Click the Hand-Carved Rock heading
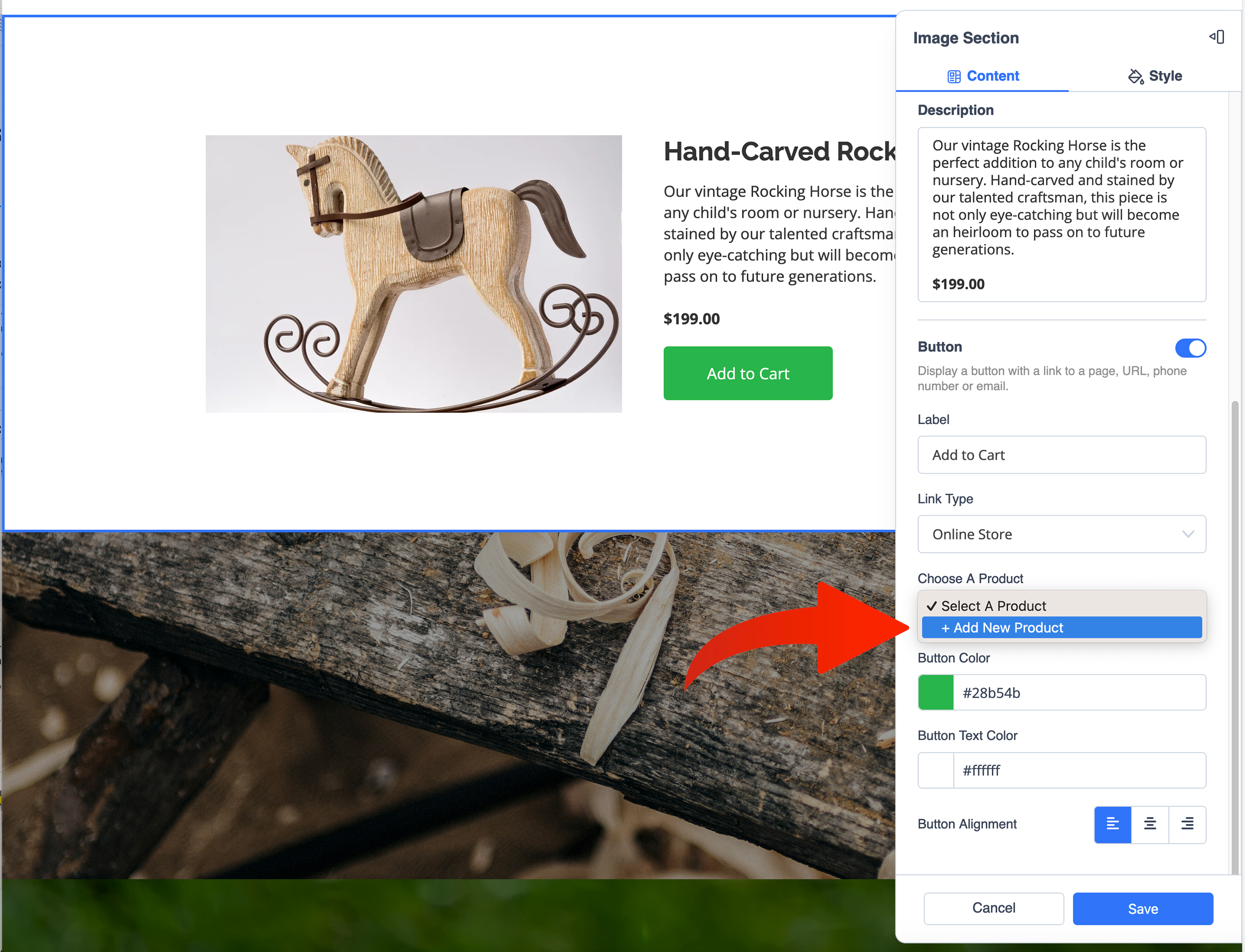Image resolution: width=1245 pixels, height=952 pixels. tap(779, 152)
